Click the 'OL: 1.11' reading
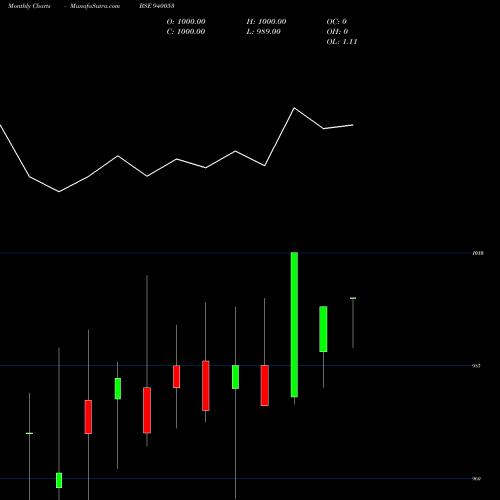This screenshot has width=500, height=500. [x=342, y=42]
